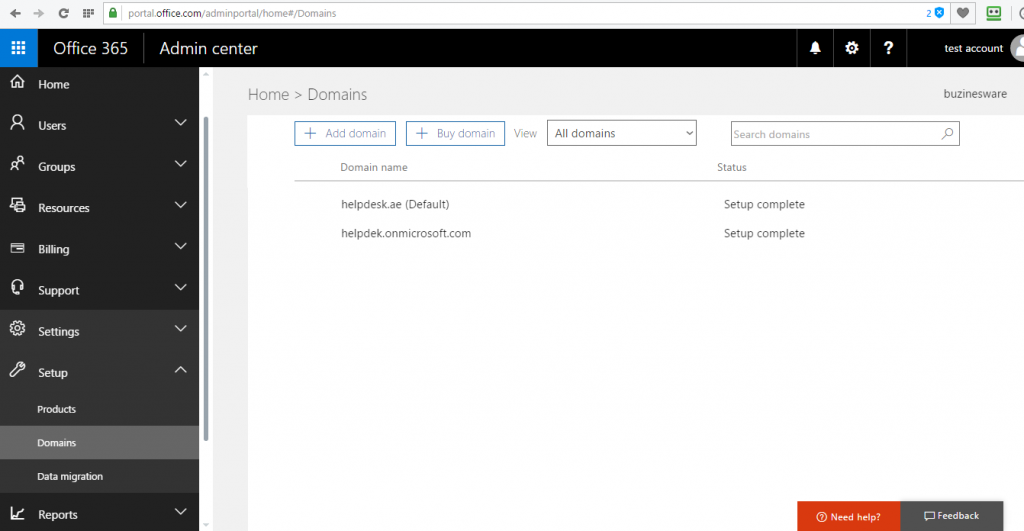The image size is (1024, 531).
Task: Click Setup complete status for helpdesk.ae
Action: (764, 204)
